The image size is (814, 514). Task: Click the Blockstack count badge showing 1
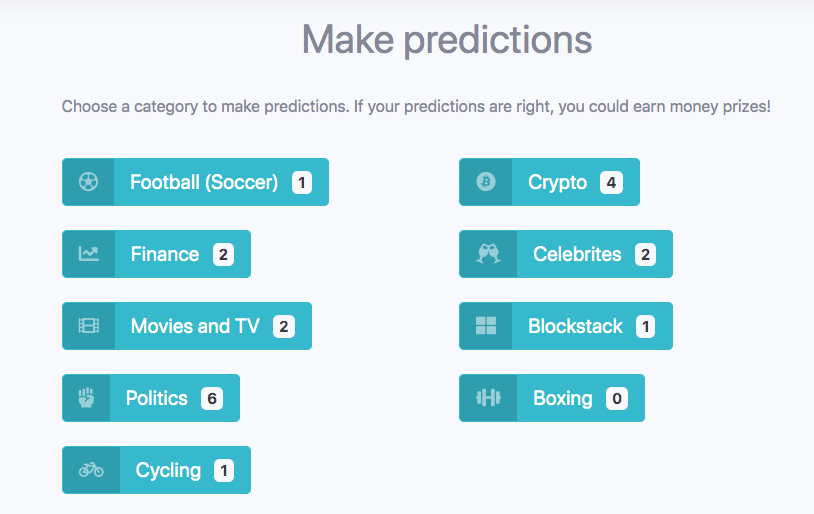coord(645,326)
